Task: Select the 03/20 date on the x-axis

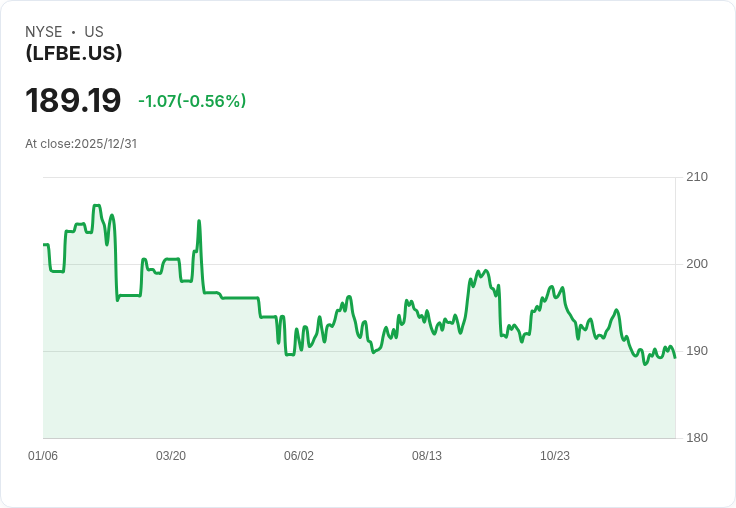Action: tap(171, 456)
